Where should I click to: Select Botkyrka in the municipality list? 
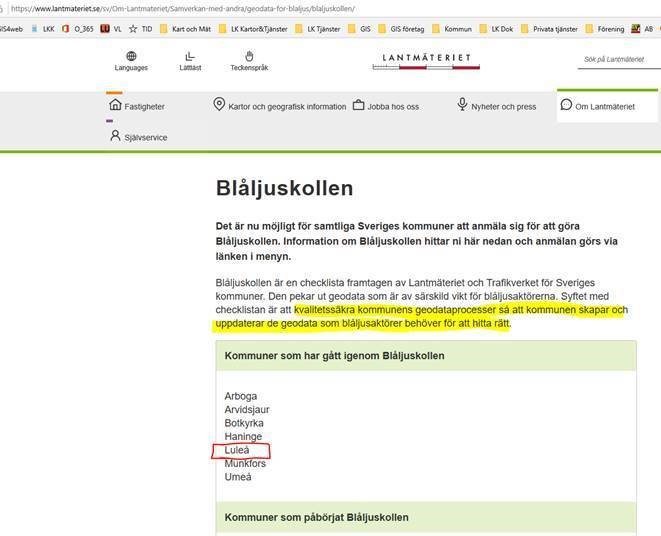[244, 423]
